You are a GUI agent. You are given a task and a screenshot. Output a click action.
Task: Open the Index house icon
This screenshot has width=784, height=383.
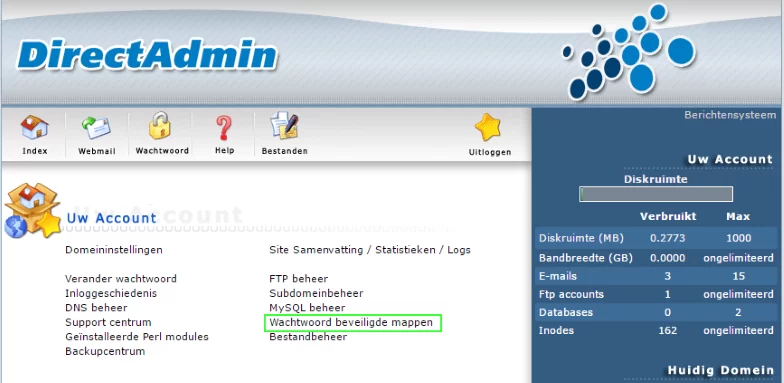click(x=34, y=127)
